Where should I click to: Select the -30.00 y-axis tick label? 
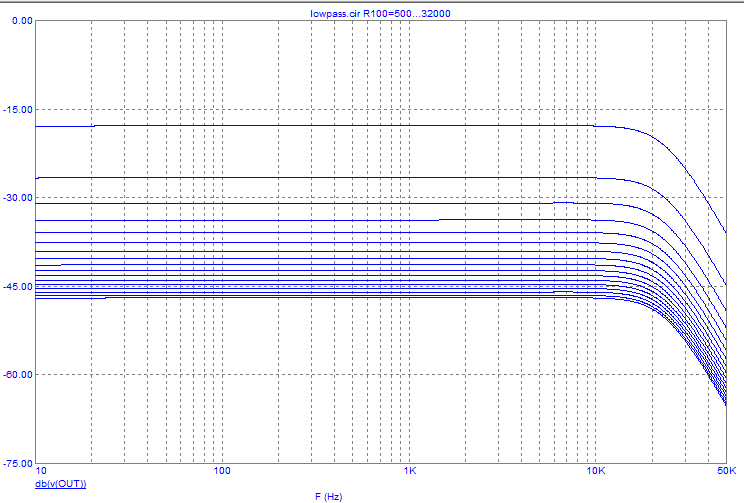18,198
